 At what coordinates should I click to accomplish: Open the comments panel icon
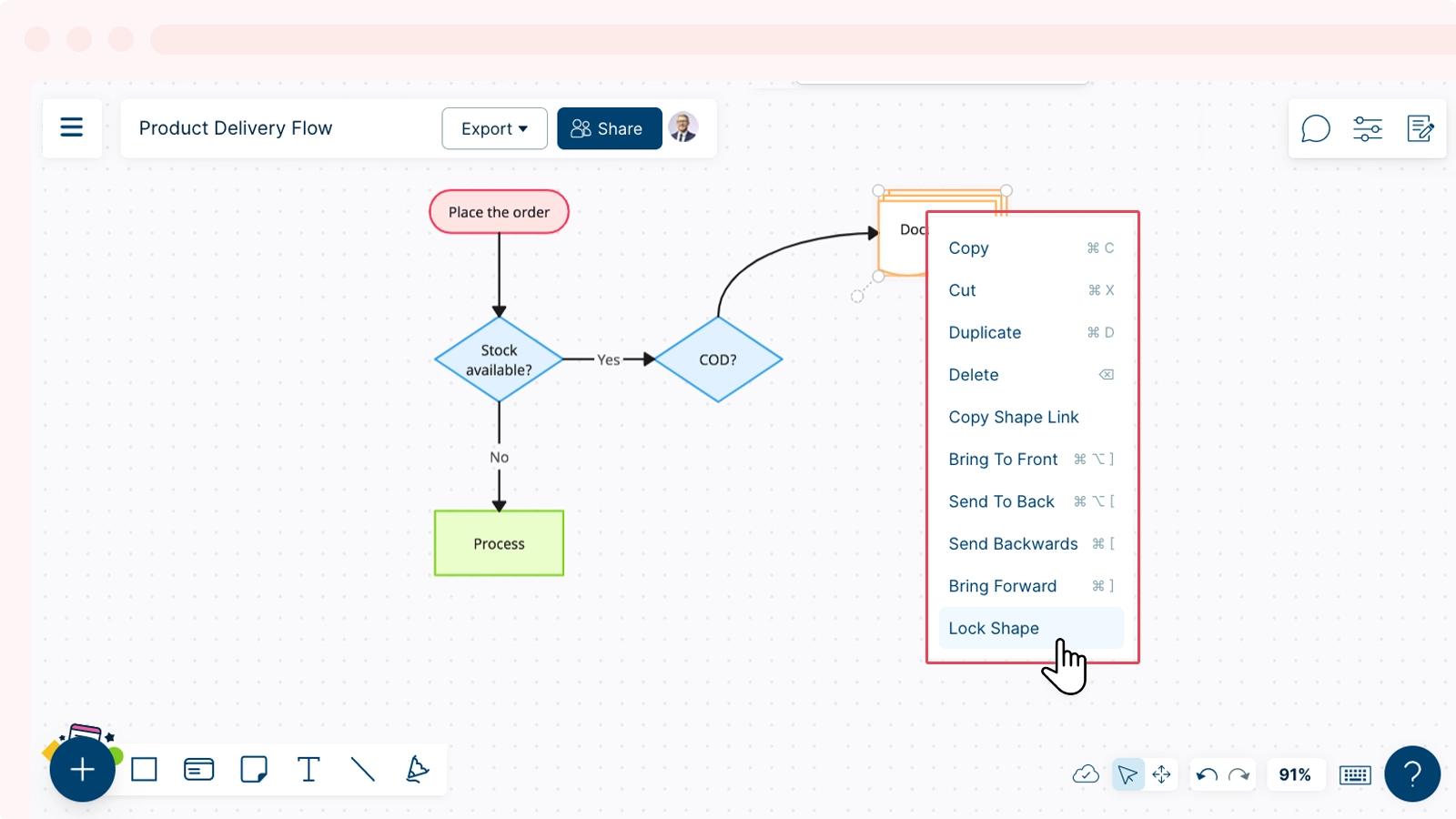pos(1315,128)
